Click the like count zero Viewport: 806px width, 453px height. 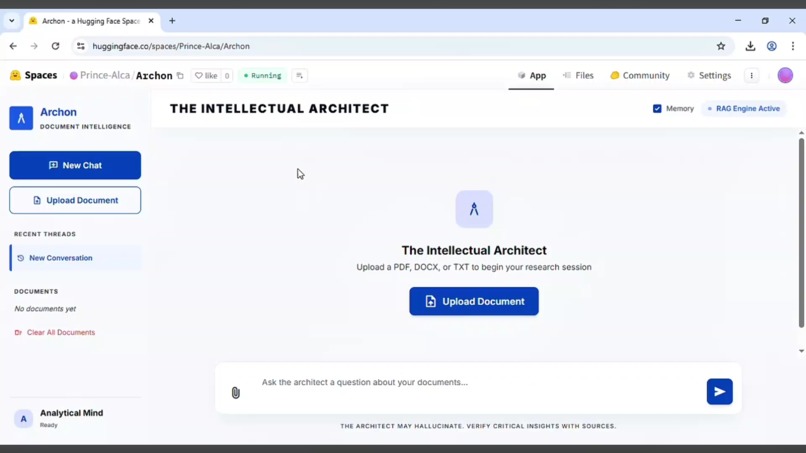227,76
